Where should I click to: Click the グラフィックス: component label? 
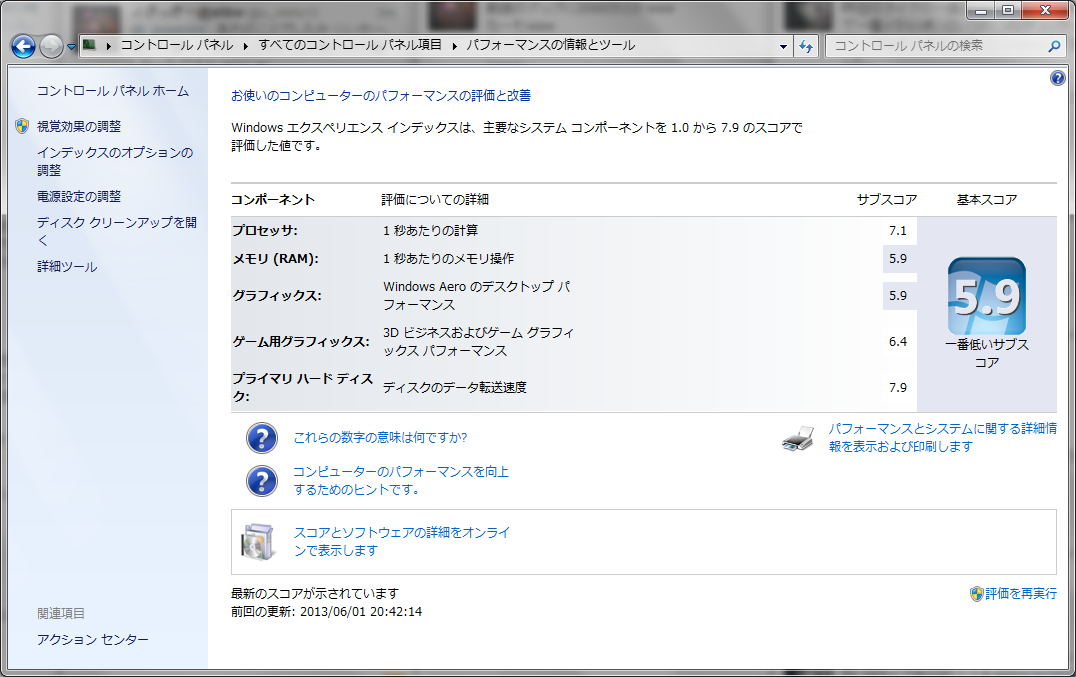(277, 296)
